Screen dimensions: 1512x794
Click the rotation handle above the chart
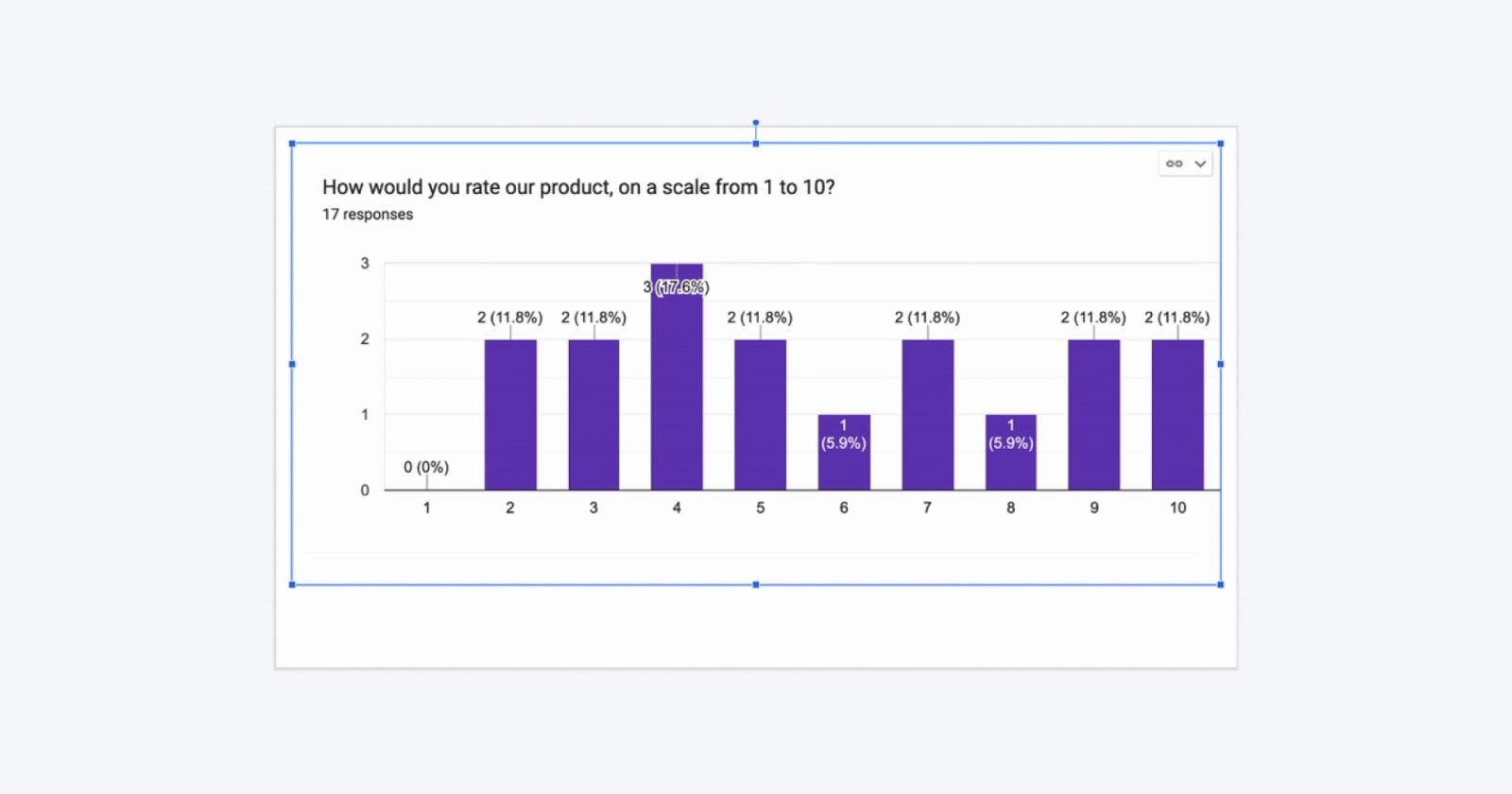(x=756, y=123)
